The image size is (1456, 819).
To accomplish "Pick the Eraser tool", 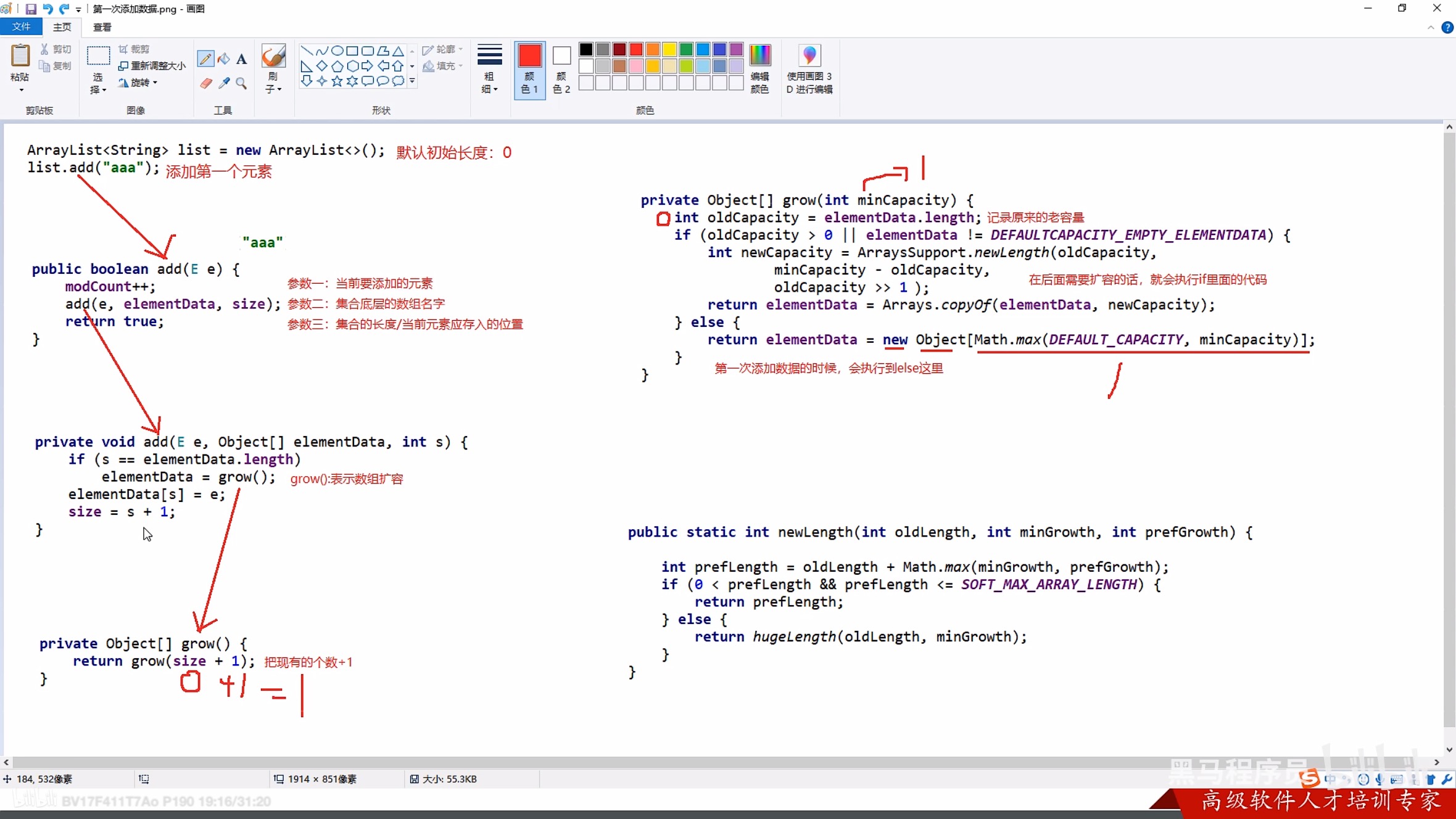I will (205, 83).
